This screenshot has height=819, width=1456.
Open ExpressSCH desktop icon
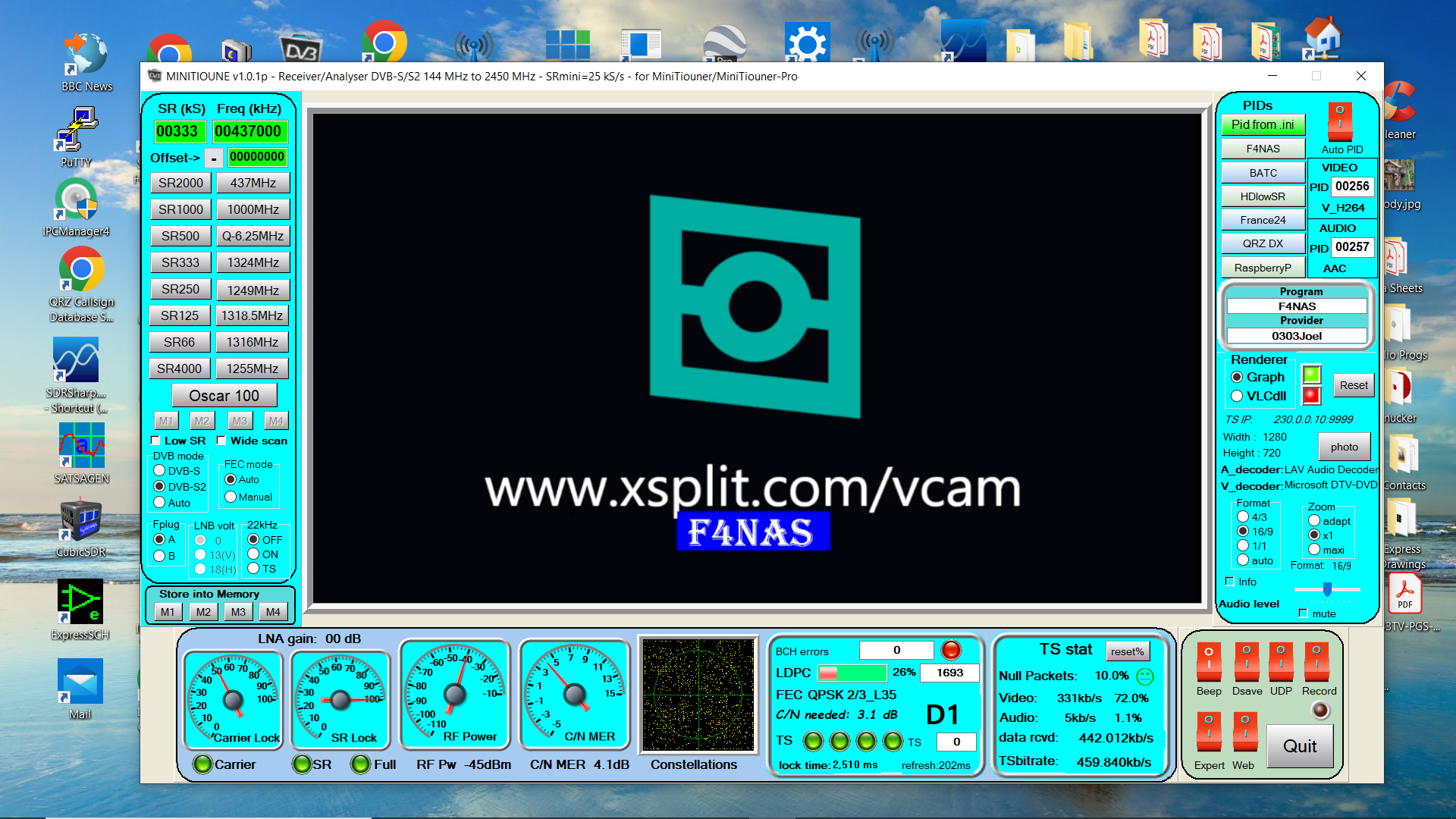coord(80,610)
